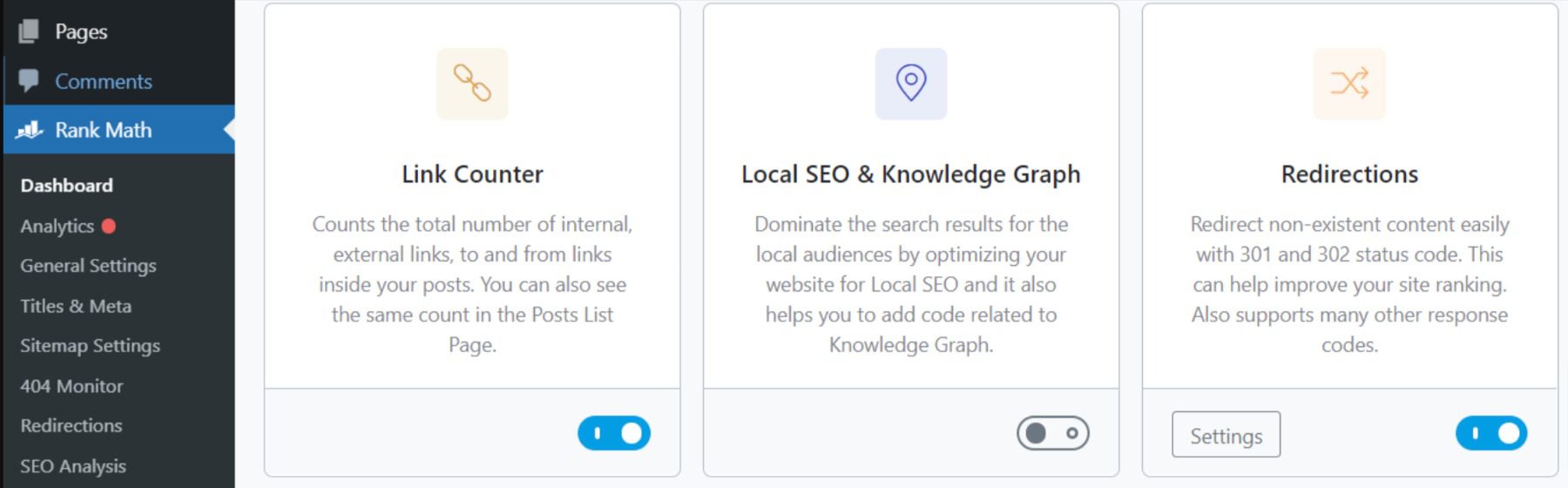Turn off the Redirections module toggle

pyautogui.click(x=1491, y=433)
